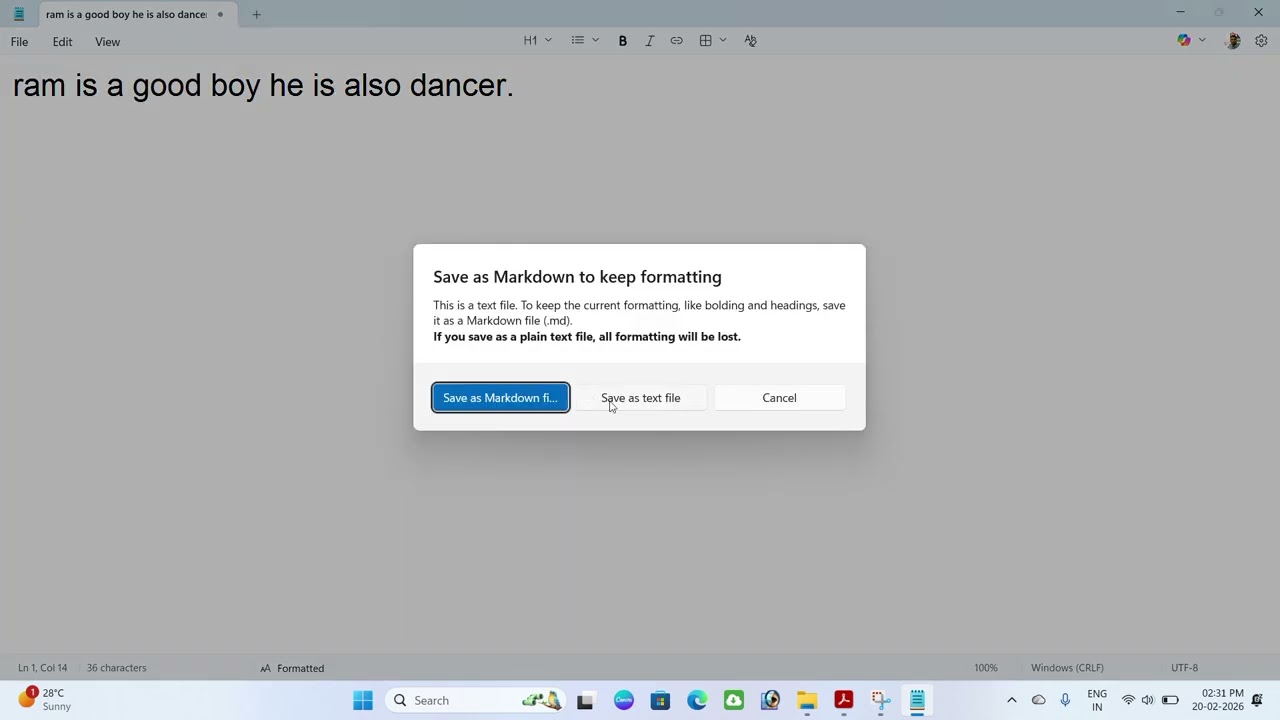Cancel the save formatting dialog
1280x720 pixels.
coord(779,398)
